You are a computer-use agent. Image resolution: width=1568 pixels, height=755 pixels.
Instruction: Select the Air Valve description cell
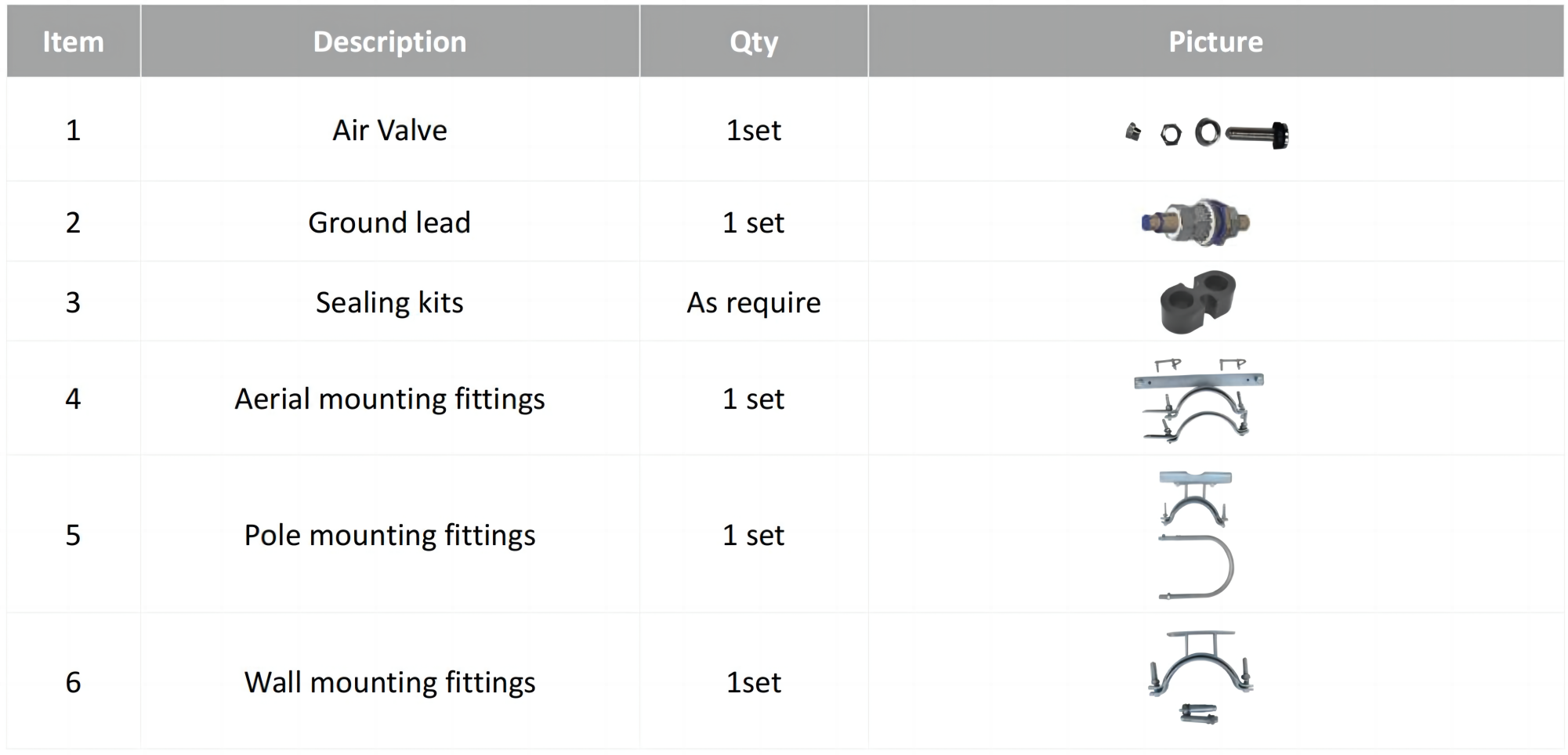[389, 130]
